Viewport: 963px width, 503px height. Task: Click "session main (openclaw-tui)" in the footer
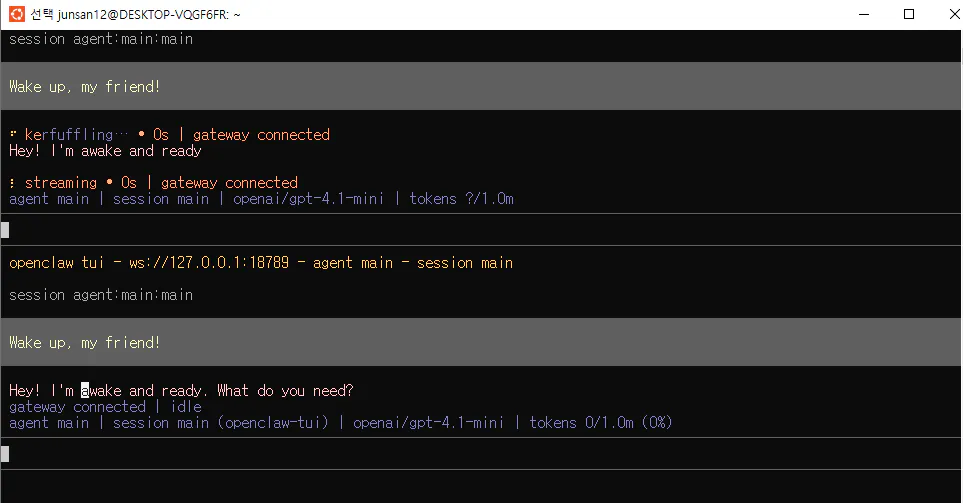pyautogui.click(x=221, y=423)
